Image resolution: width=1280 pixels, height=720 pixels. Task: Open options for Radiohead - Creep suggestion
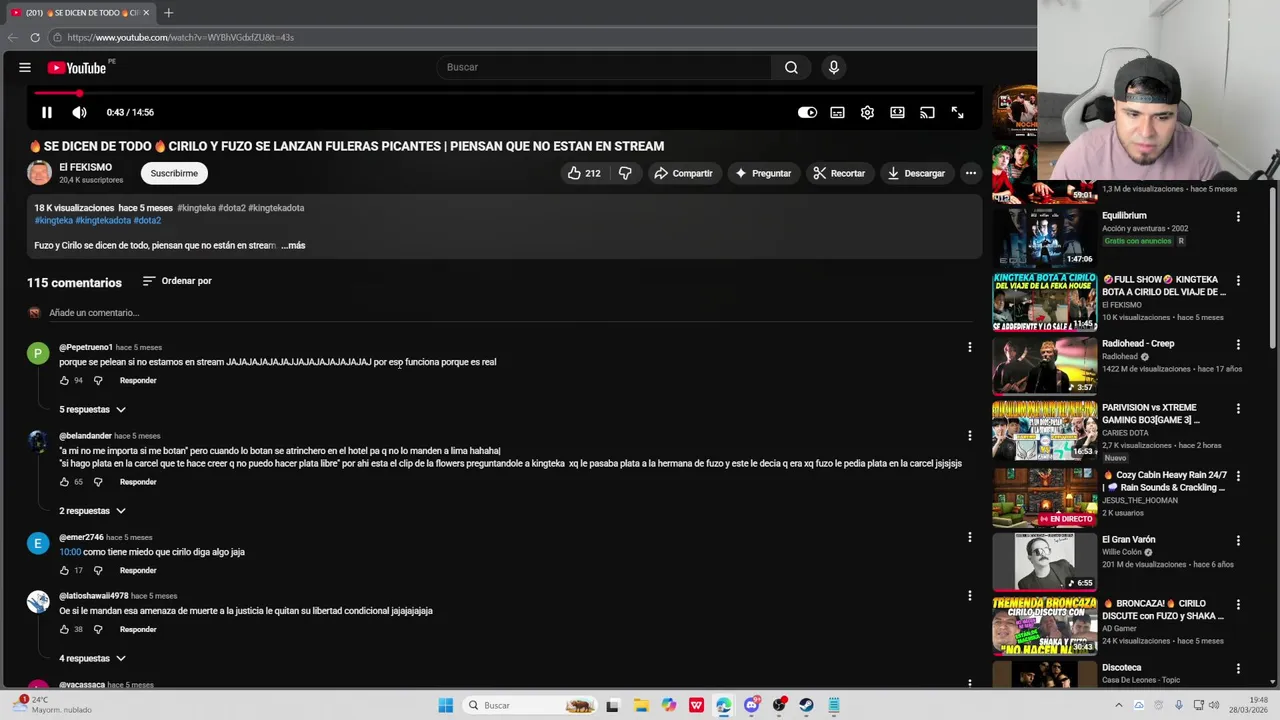[1238, 345]
